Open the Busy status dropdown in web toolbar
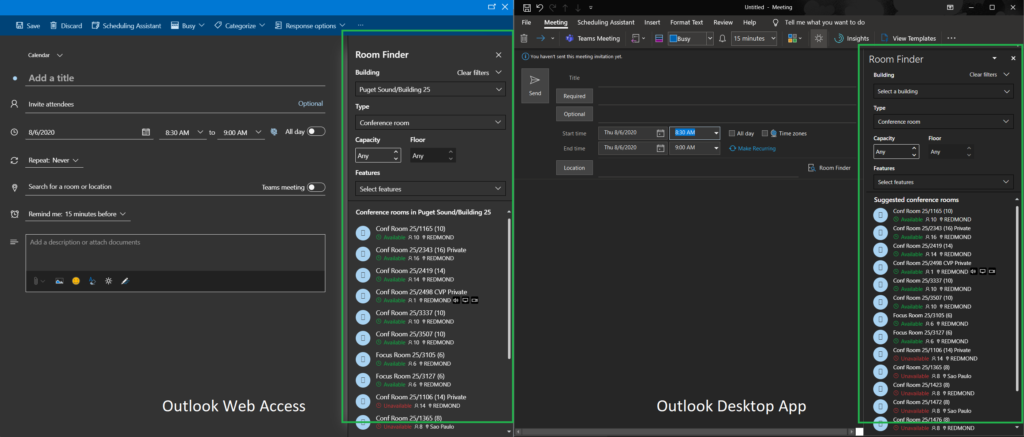The image size is (1024, 437). coord(187,25)
